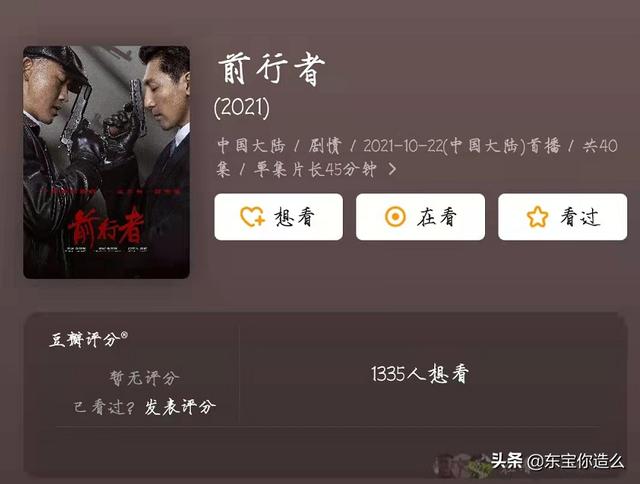Open the metadata line with 2021-10-22 premiere date

(417, 158)
